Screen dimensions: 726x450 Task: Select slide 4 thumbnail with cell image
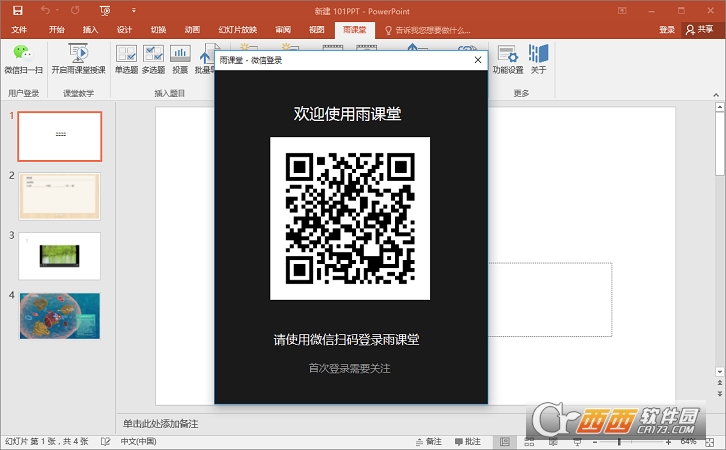pos(60,316)
